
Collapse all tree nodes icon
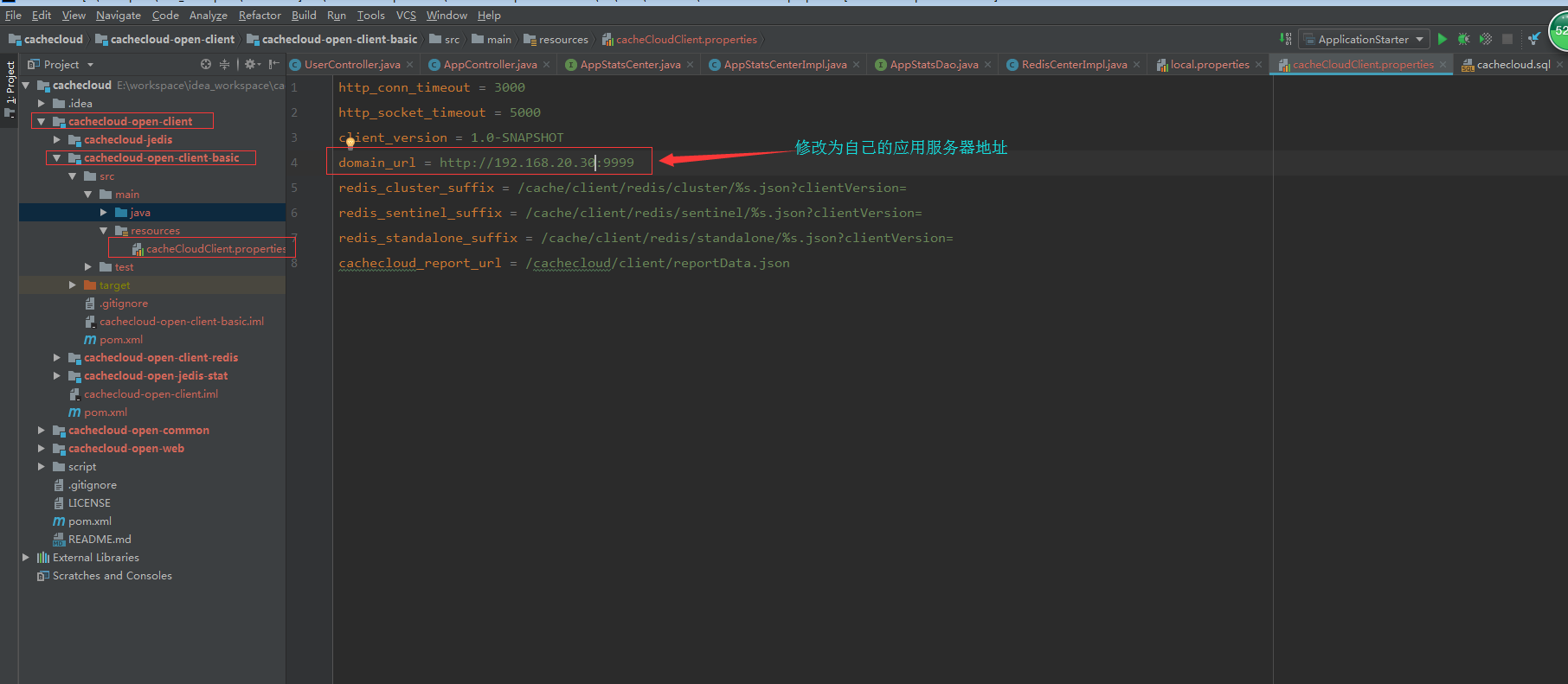tap(225, 64)
